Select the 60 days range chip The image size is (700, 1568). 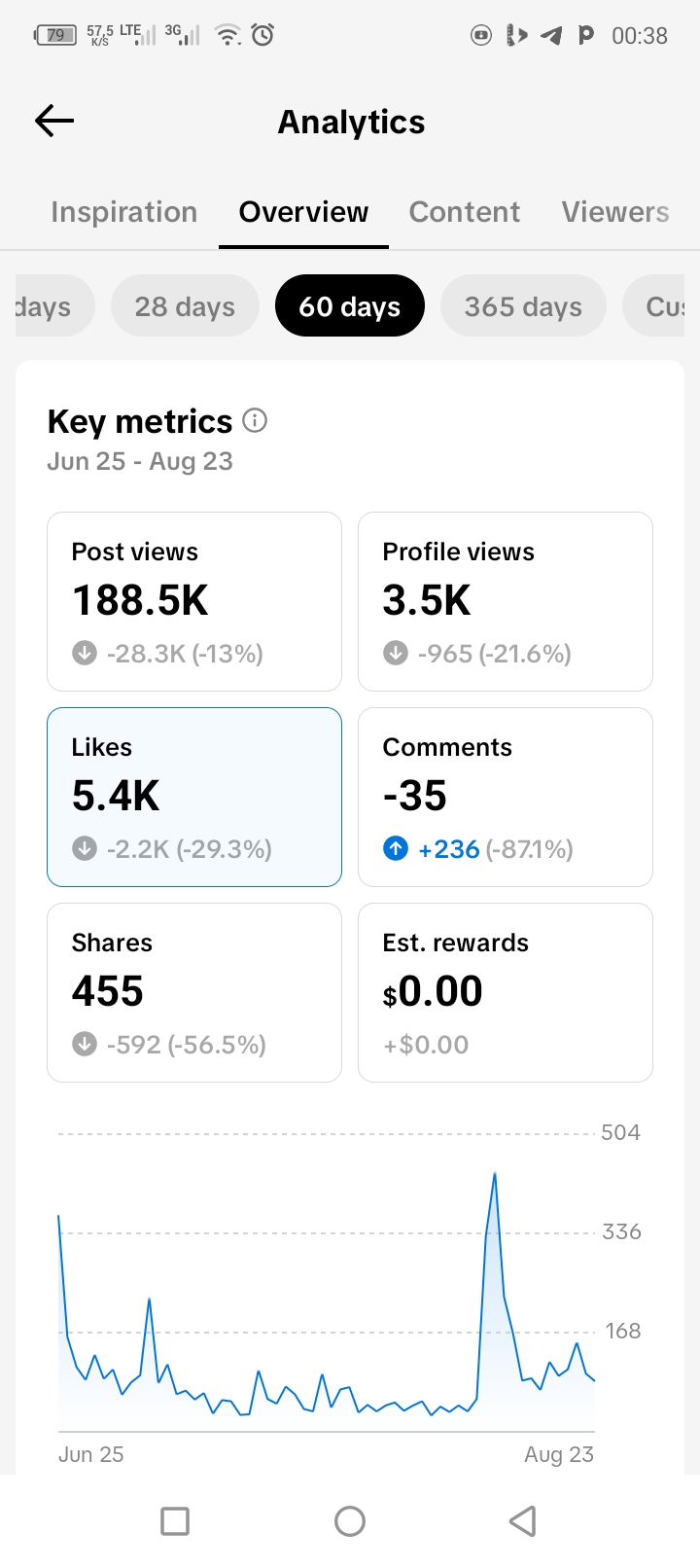tap(350, 306)
